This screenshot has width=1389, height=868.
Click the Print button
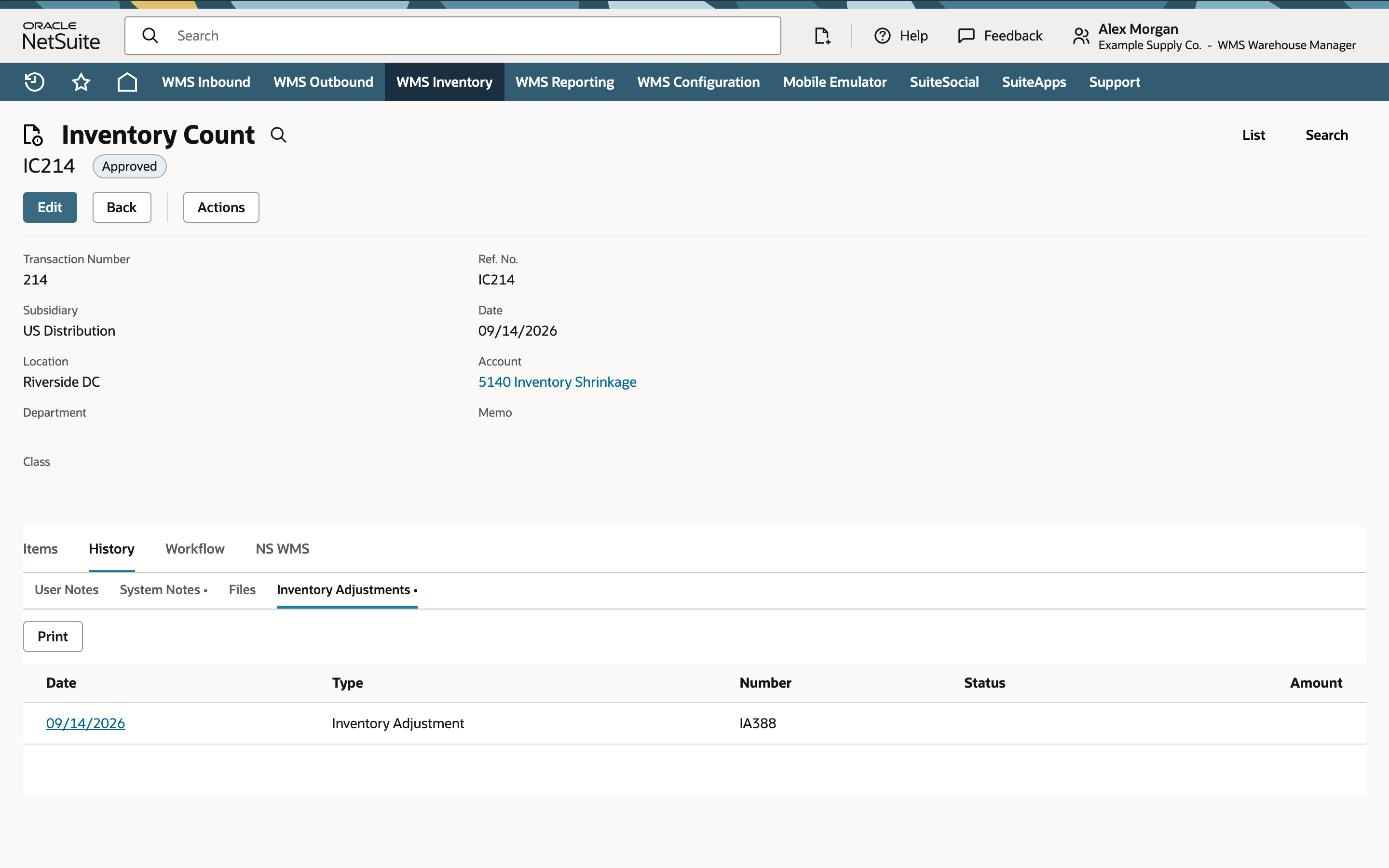53,637
